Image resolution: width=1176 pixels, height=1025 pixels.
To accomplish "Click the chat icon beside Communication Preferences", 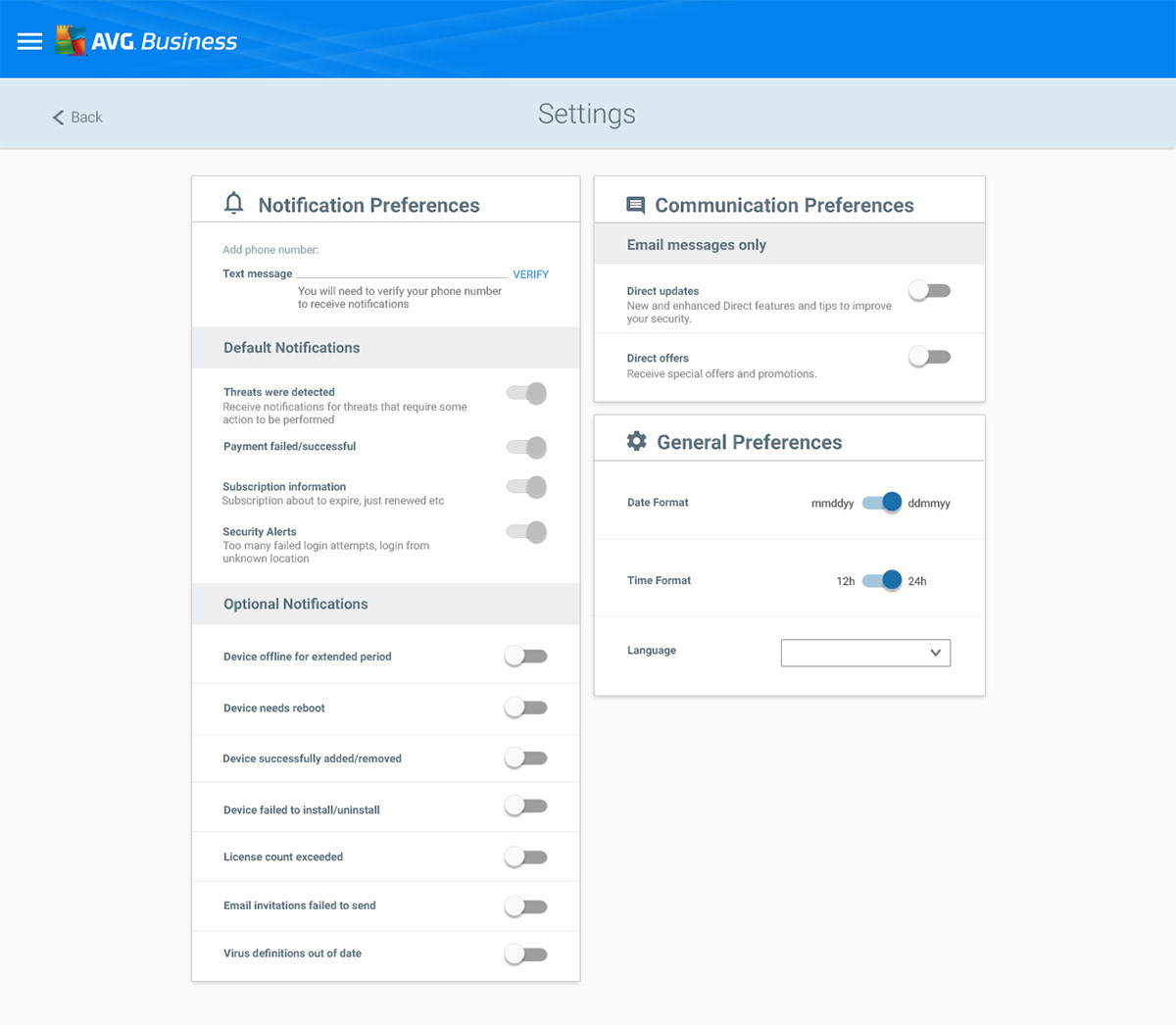I will point(636,205).
